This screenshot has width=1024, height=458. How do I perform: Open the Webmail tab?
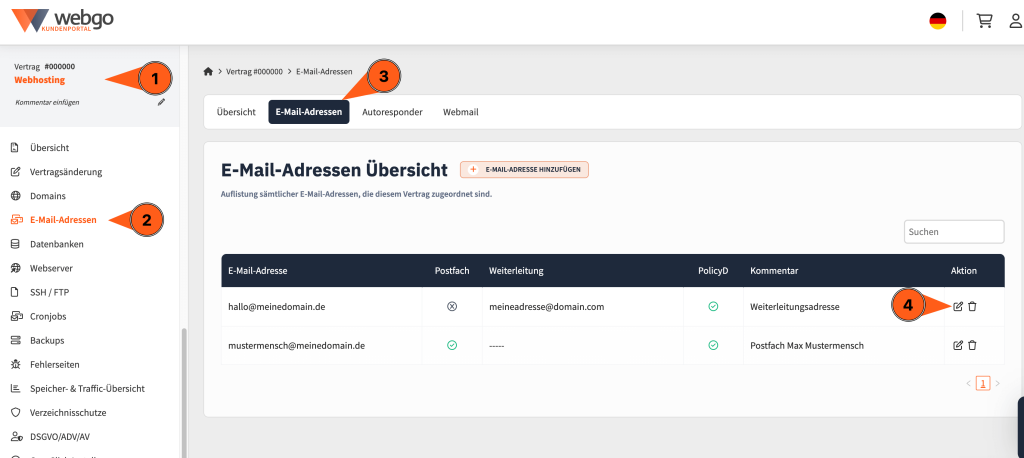460,112
